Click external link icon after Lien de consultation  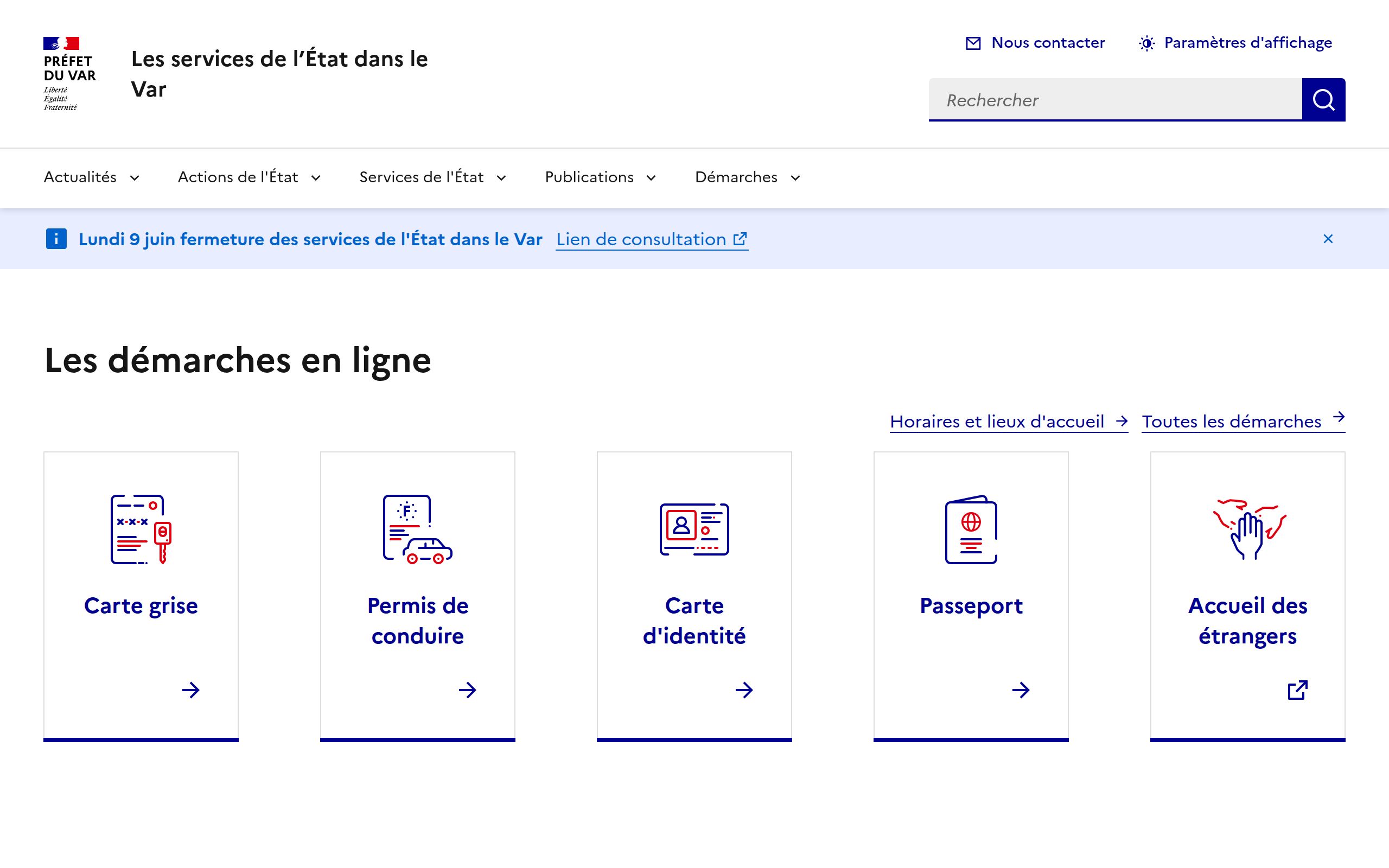tap(740, 238)
